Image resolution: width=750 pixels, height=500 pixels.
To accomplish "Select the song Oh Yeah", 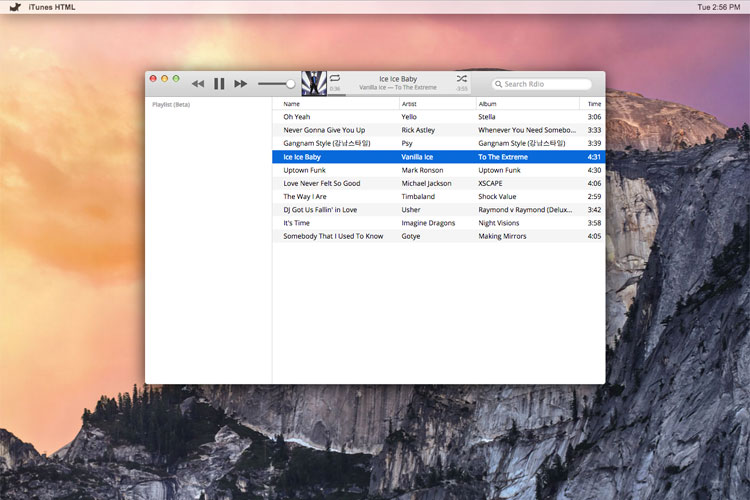I will pyautogui.click(x=297, y=117).
